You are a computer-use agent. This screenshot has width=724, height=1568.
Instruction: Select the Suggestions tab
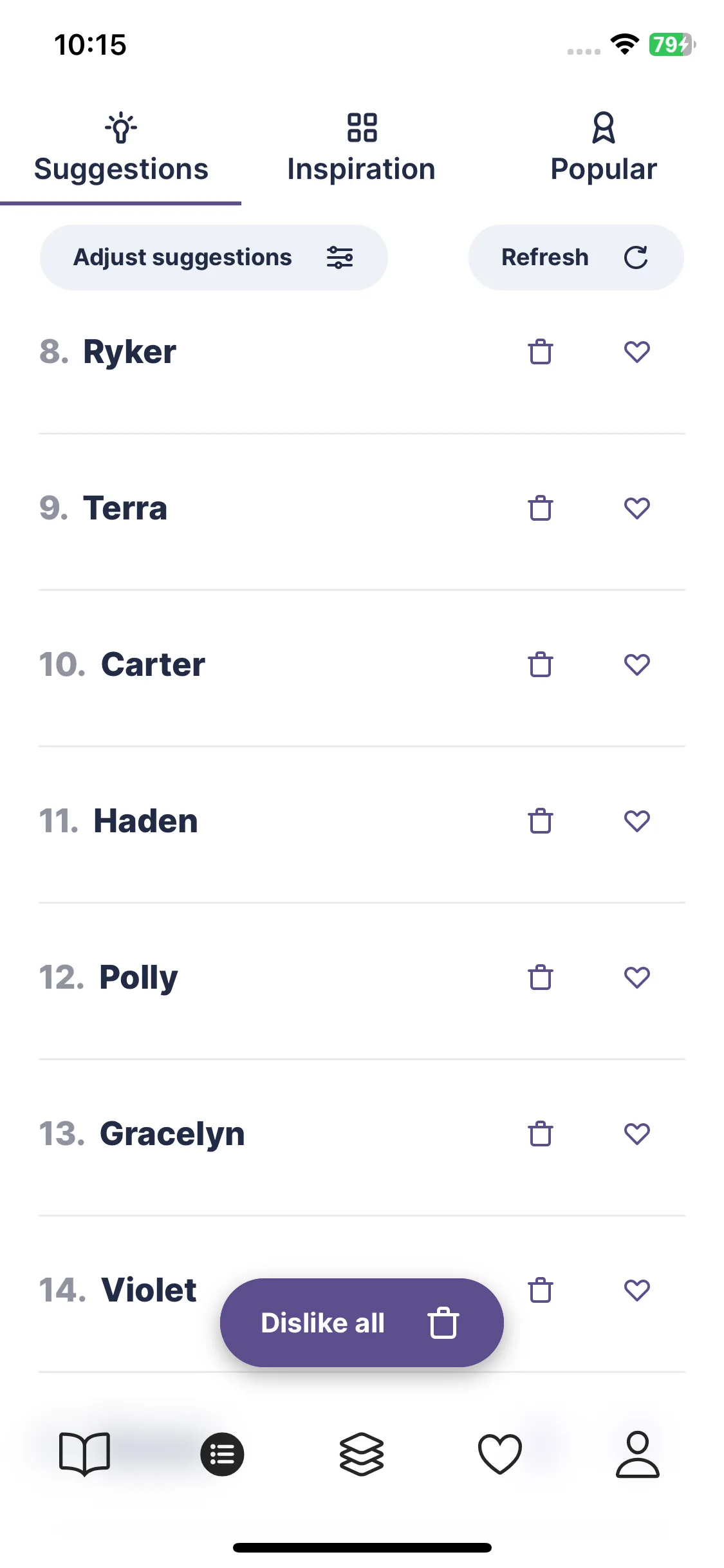coord(121,148)
